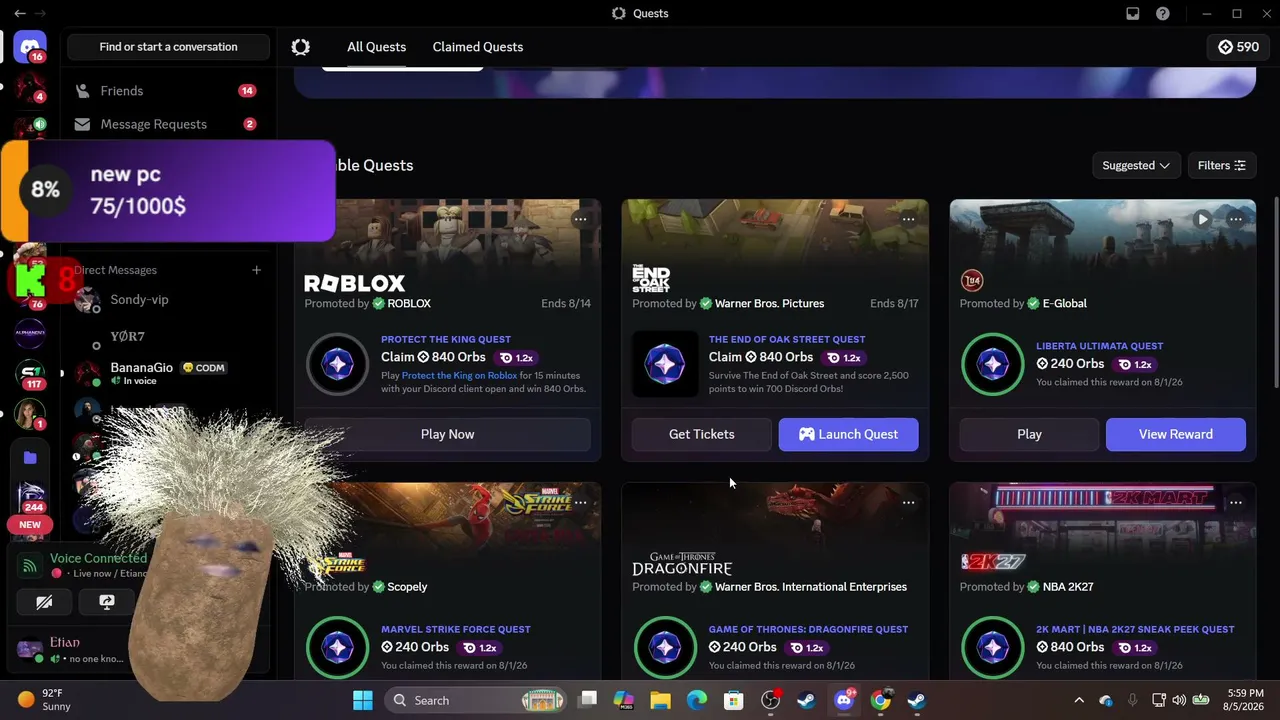Screen dimensions: 1280x720
Task: Open Microsoft Store from taskbar
Action: 734,700
